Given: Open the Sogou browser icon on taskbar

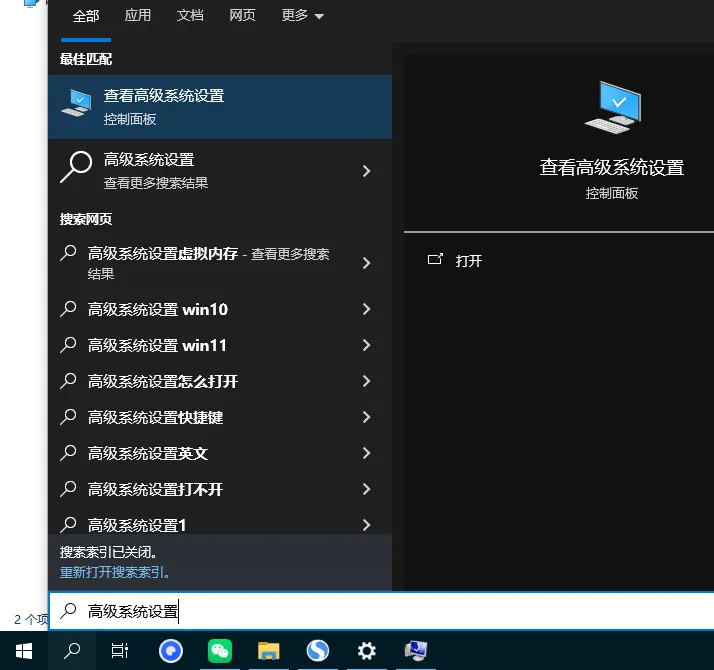Looking at the screenshot, I should pos(317,650).
